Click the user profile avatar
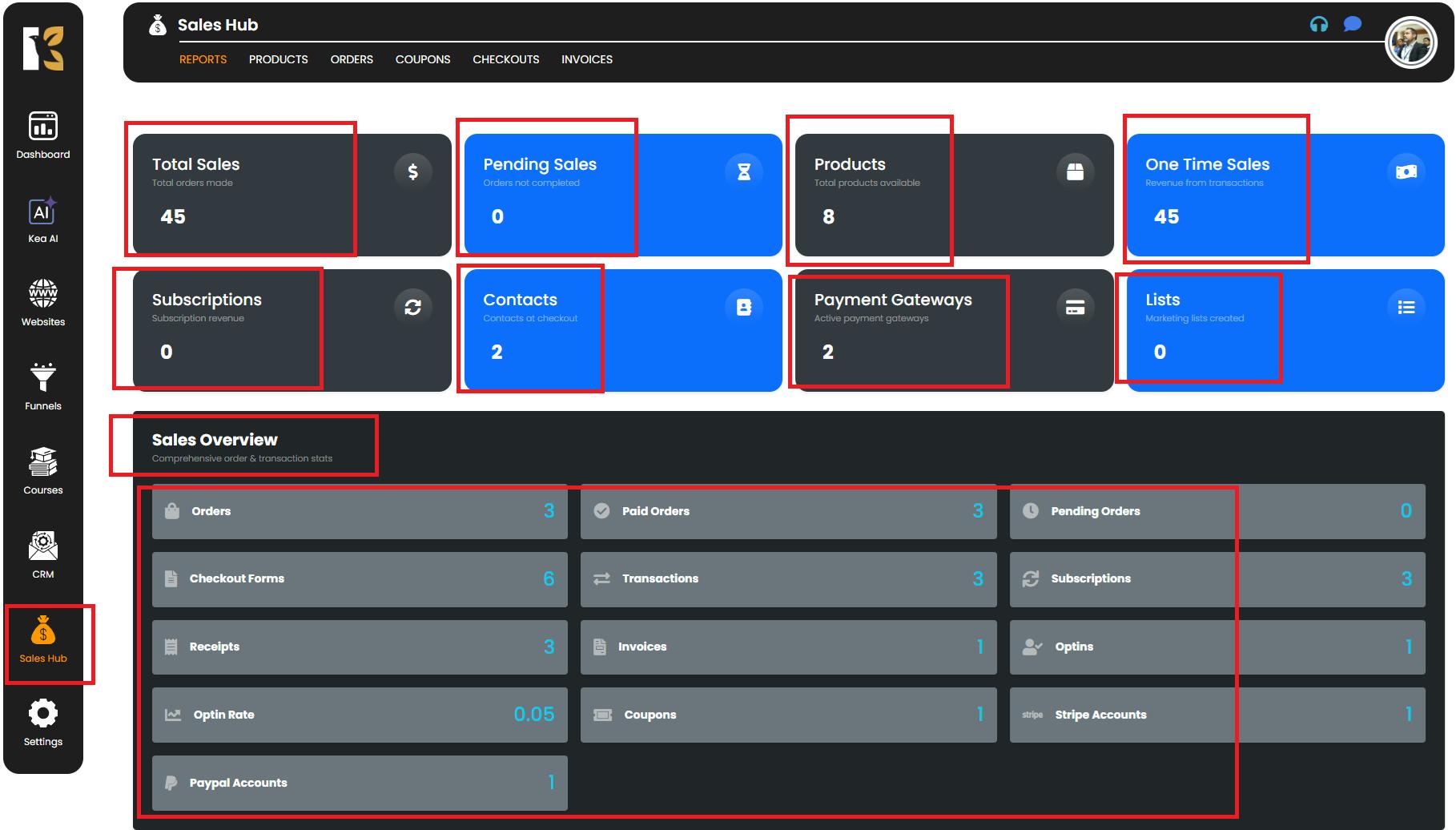Screen dimensions: 1456x830 1410,43
